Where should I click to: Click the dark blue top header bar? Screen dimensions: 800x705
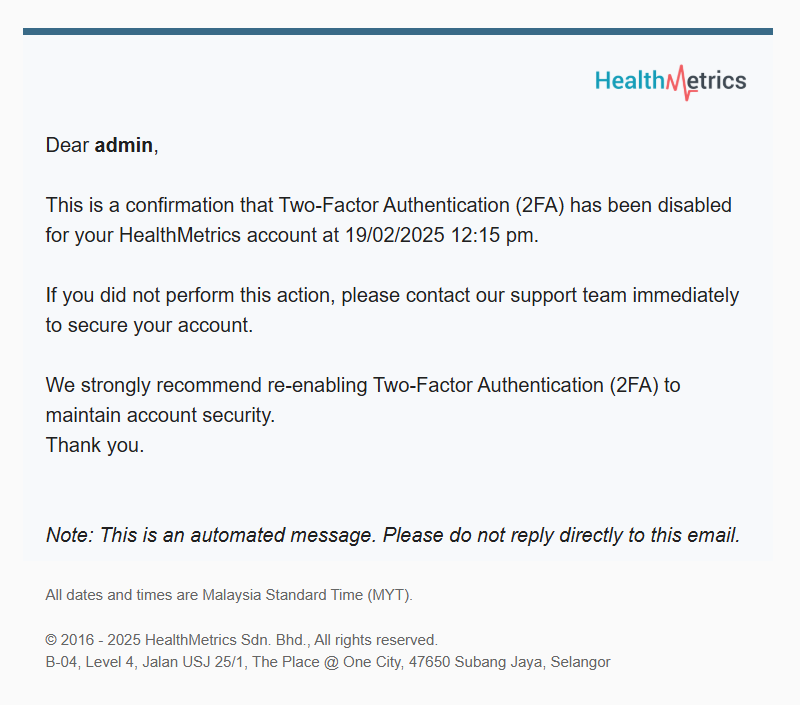click(x=398, y=31)
